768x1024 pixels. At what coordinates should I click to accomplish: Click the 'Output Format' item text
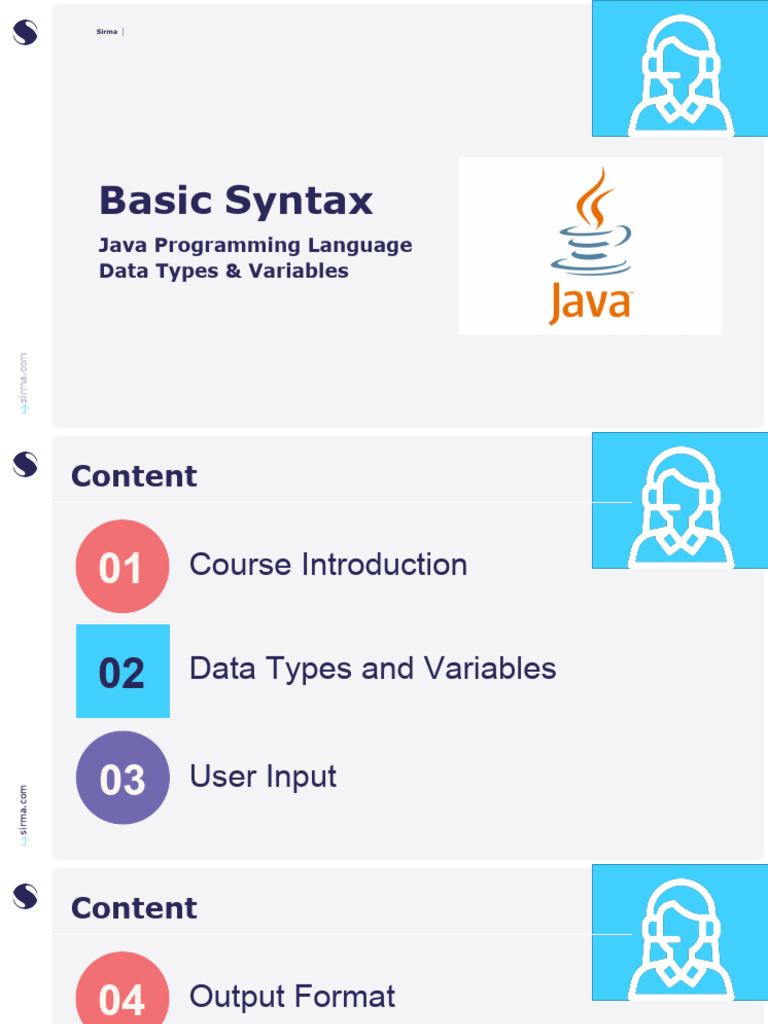tap(292, 997)
